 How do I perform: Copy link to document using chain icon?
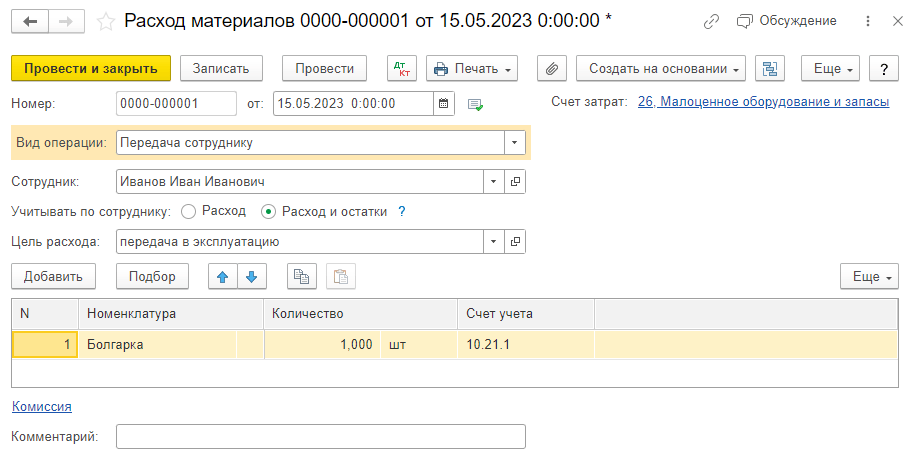tap(711, 21)
